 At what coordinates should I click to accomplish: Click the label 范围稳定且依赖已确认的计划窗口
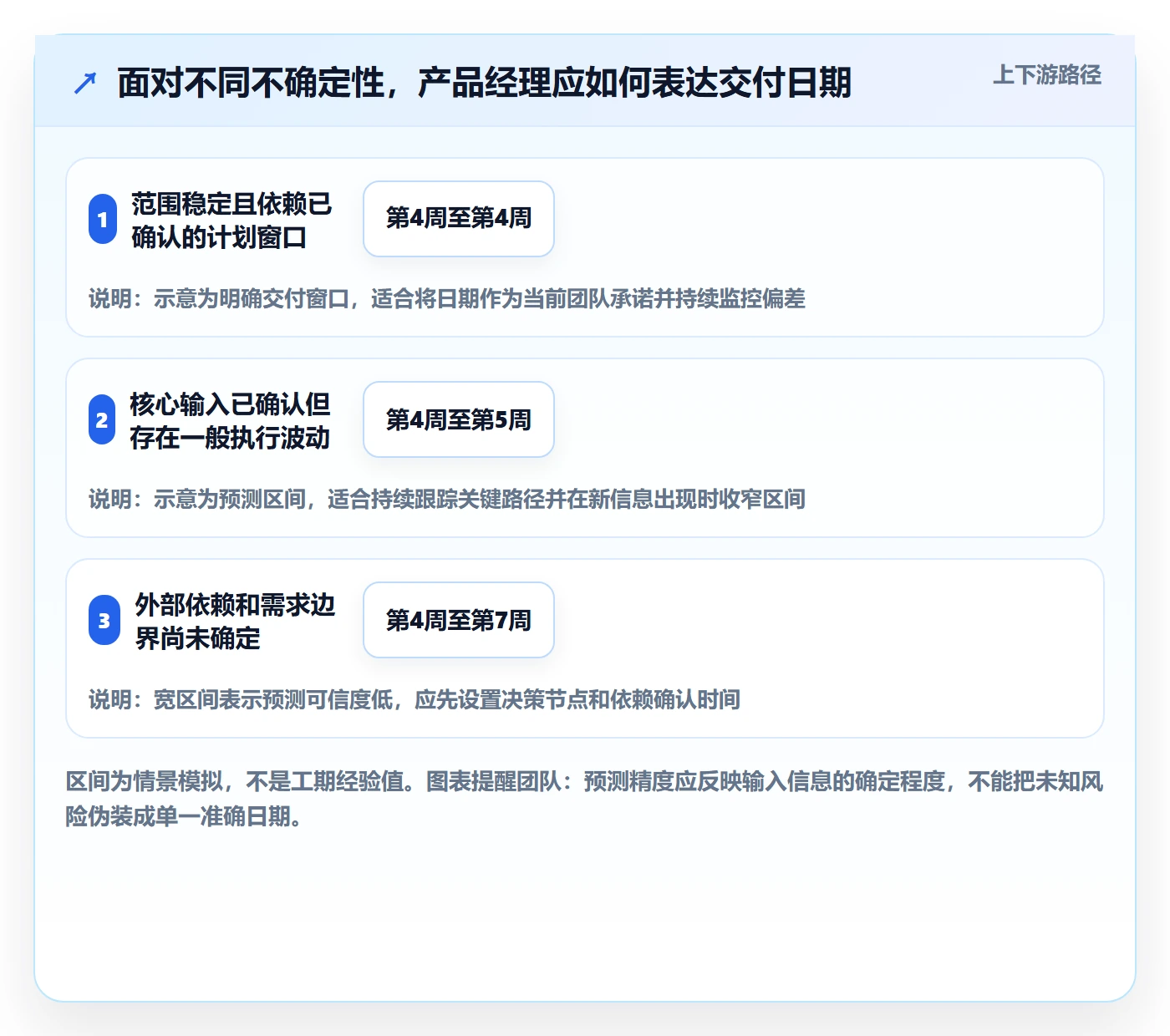231,221
